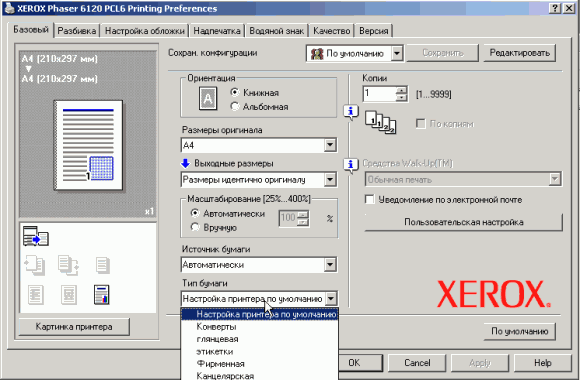Go to the Качество tab

[x=331, y=31]
